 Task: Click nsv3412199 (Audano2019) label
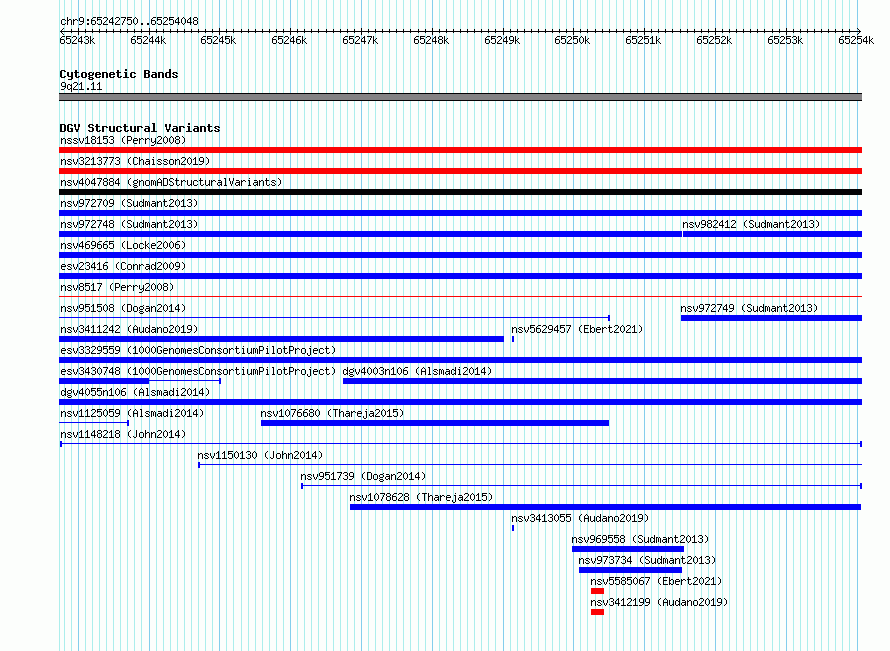(659, 602)
